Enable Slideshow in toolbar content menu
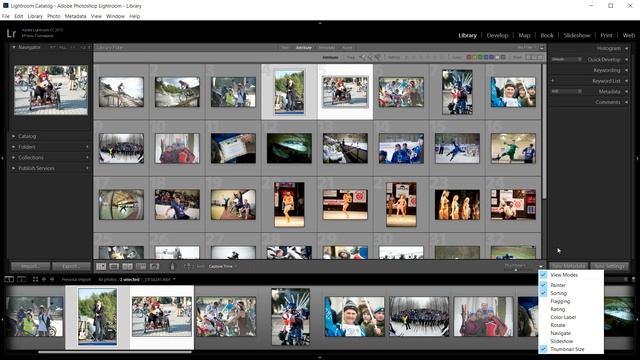 [562, 341]
